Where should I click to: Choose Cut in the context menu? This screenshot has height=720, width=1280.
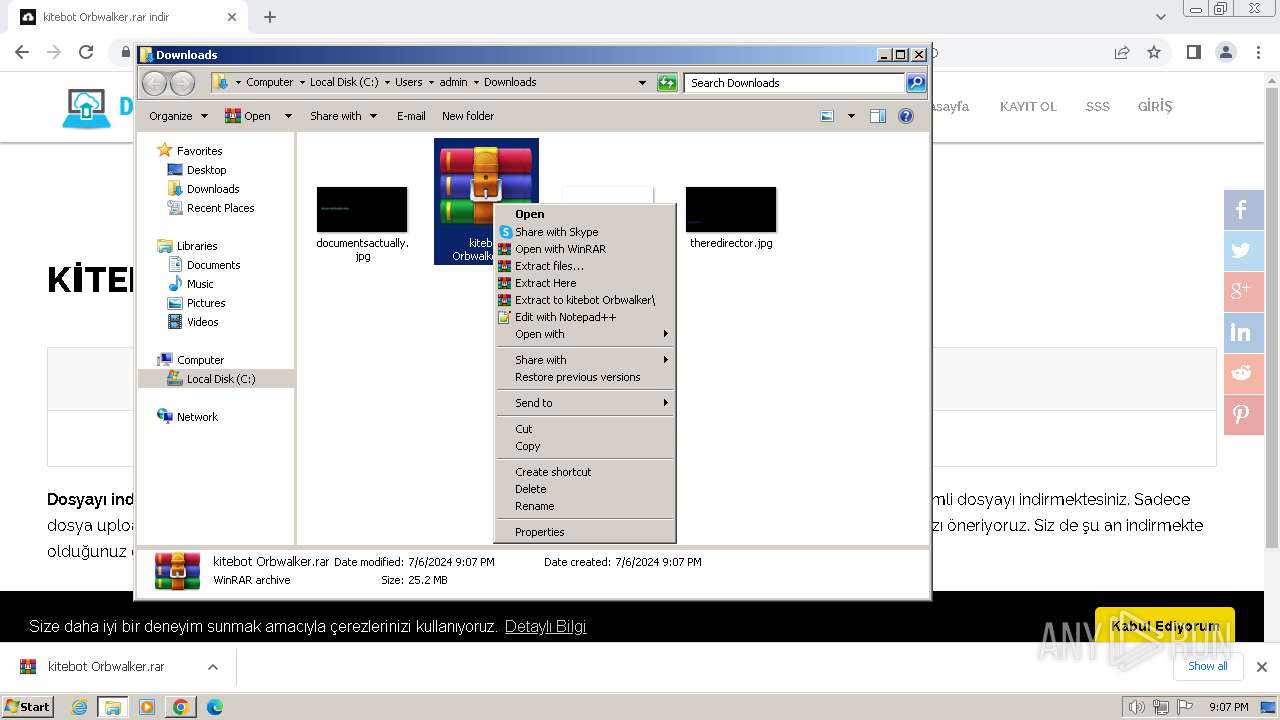pos(586,429)
